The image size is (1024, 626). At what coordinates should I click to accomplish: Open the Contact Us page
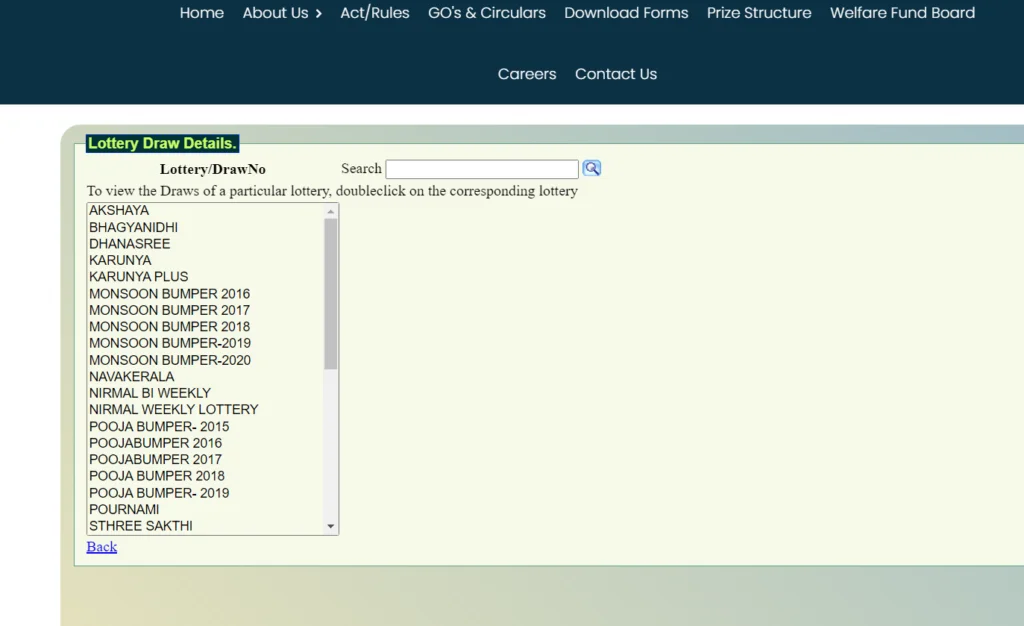[x=616, y=74]
